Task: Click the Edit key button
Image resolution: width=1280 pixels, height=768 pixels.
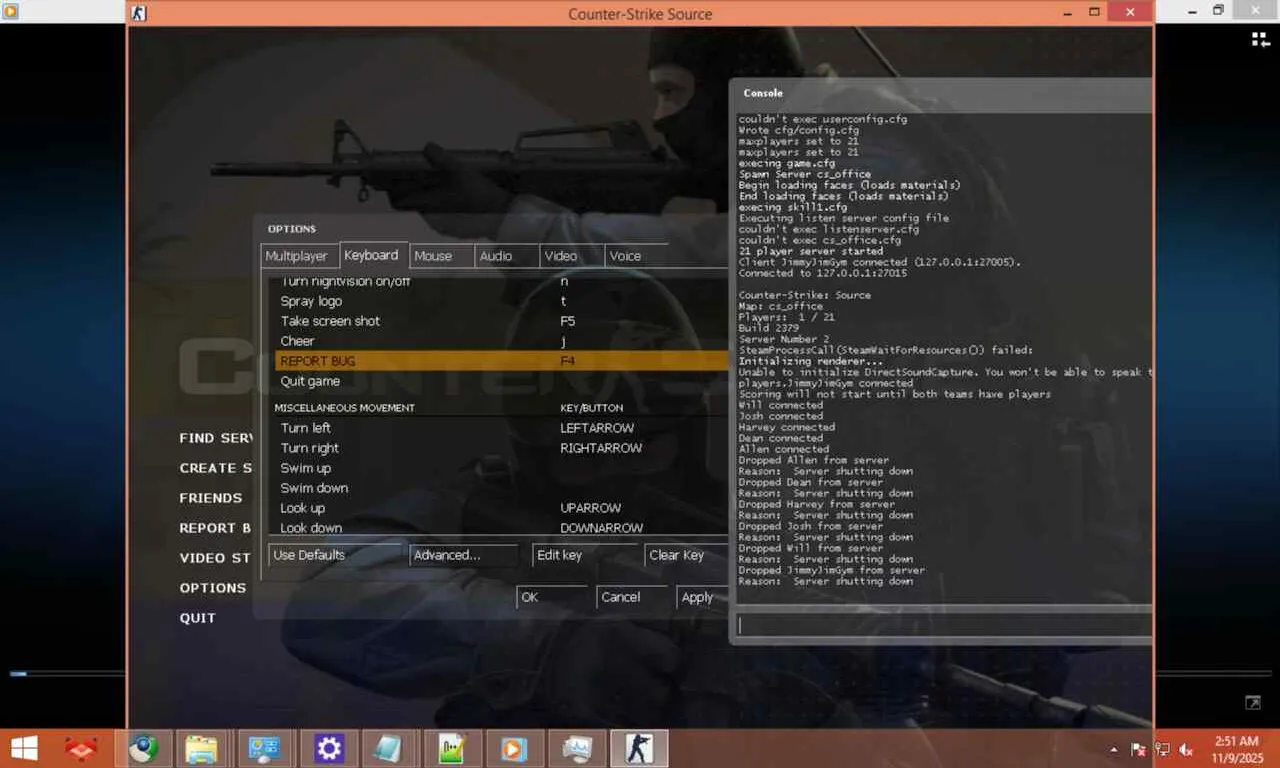Action: click(x=586, y=555)
